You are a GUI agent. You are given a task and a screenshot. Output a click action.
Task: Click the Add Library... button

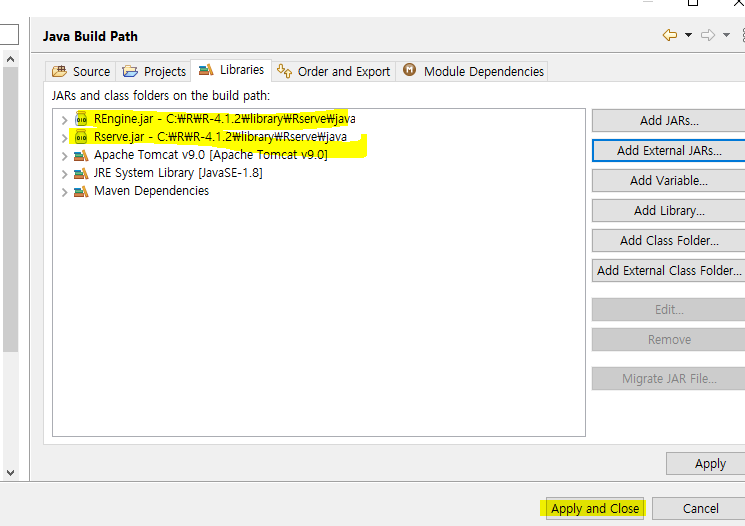pyautogui.click(x=669, y=210)
